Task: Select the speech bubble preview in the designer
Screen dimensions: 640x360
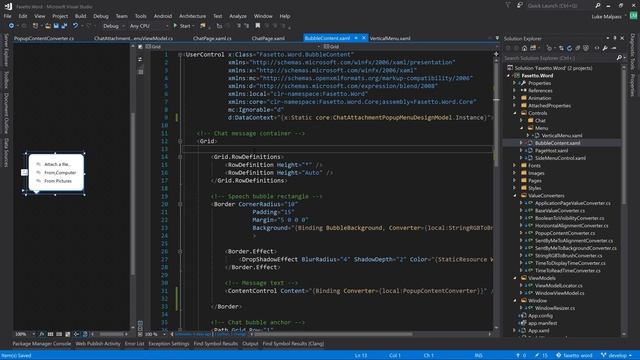Action: coord(56,172)
